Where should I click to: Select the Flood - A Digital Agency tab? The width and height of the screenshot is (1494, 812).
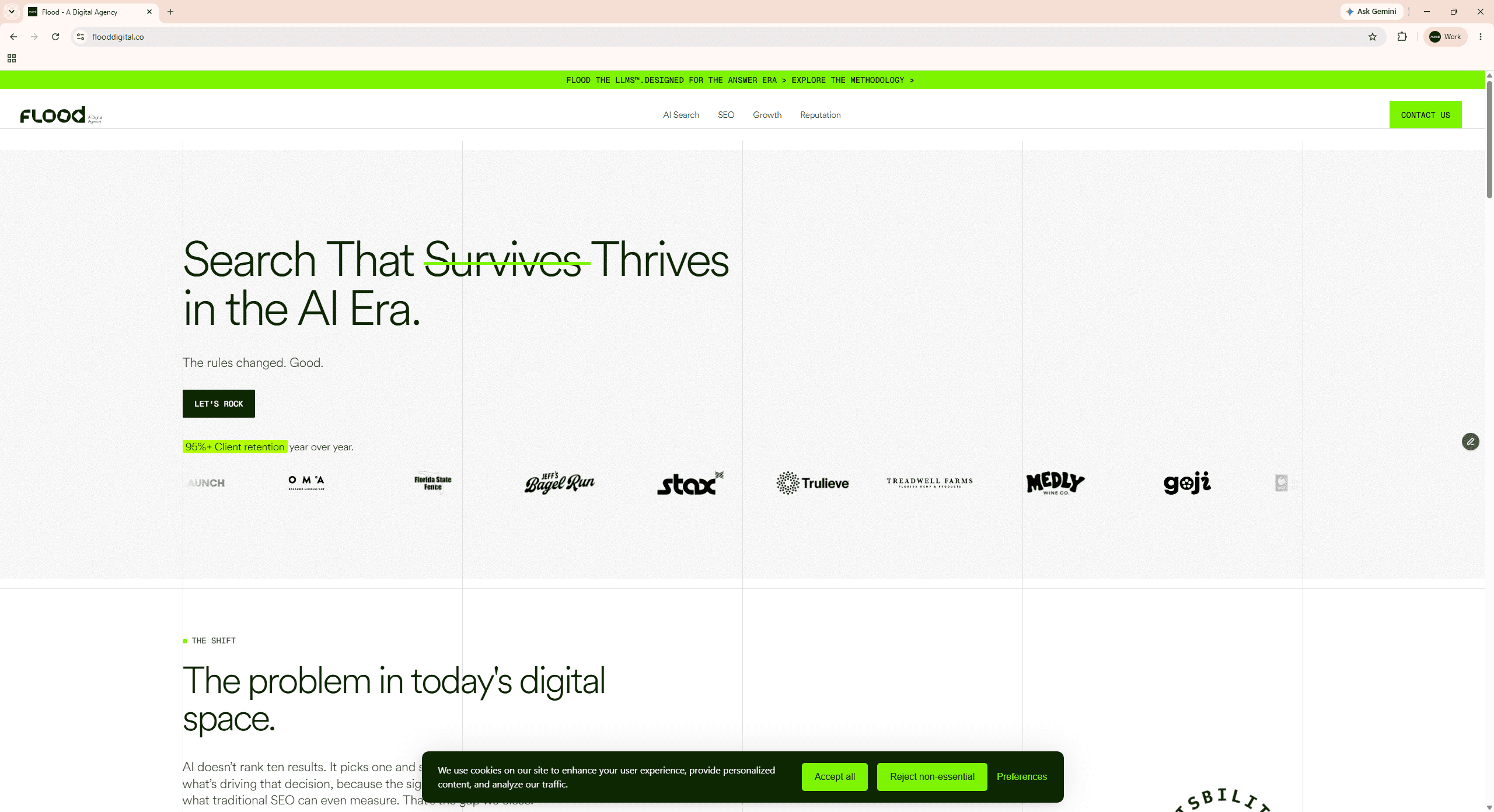point(91,12)
